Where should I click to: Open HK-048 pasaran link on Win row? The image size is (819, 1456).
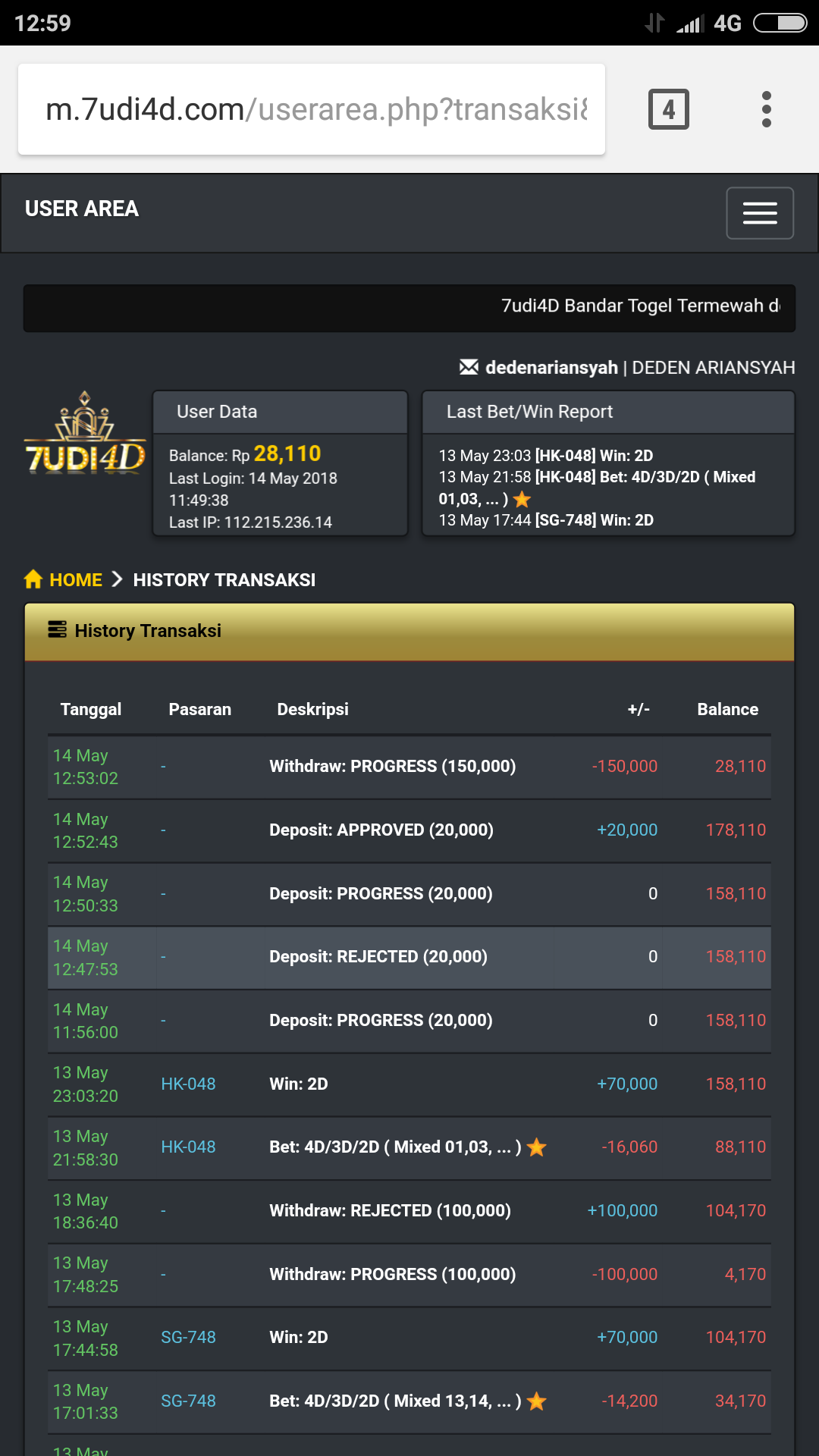(188, 1084)
